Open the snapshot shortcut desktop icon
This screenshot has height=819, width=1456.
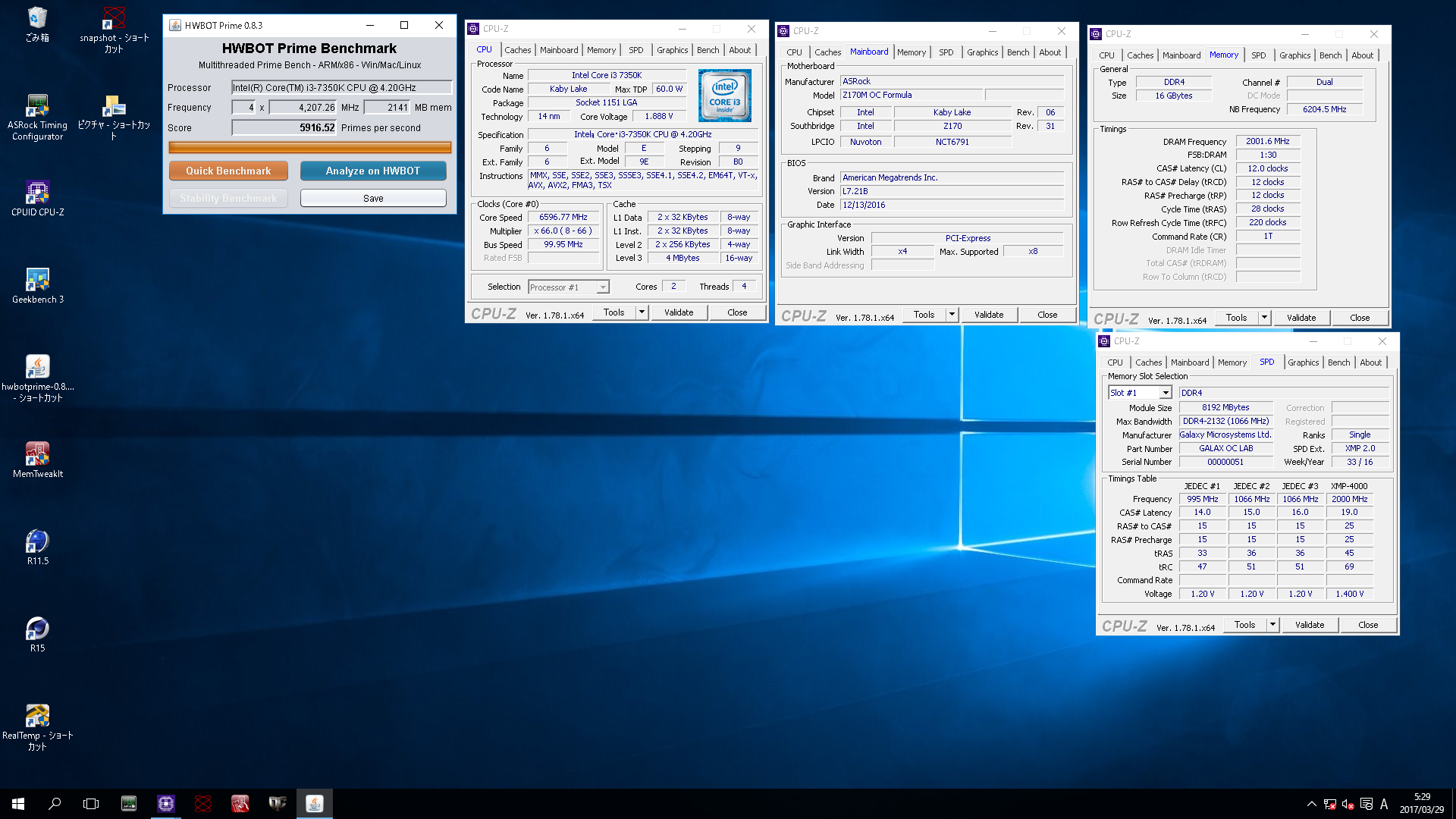114,29
